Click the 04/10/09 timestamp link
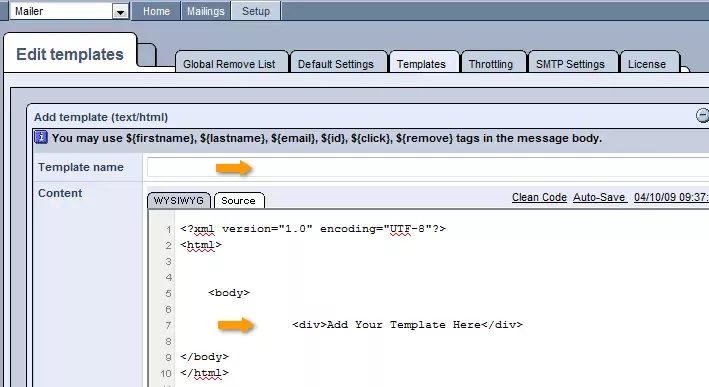Viewport: 709px width, 387px height. pyautogui.click(x=671, y=198)
